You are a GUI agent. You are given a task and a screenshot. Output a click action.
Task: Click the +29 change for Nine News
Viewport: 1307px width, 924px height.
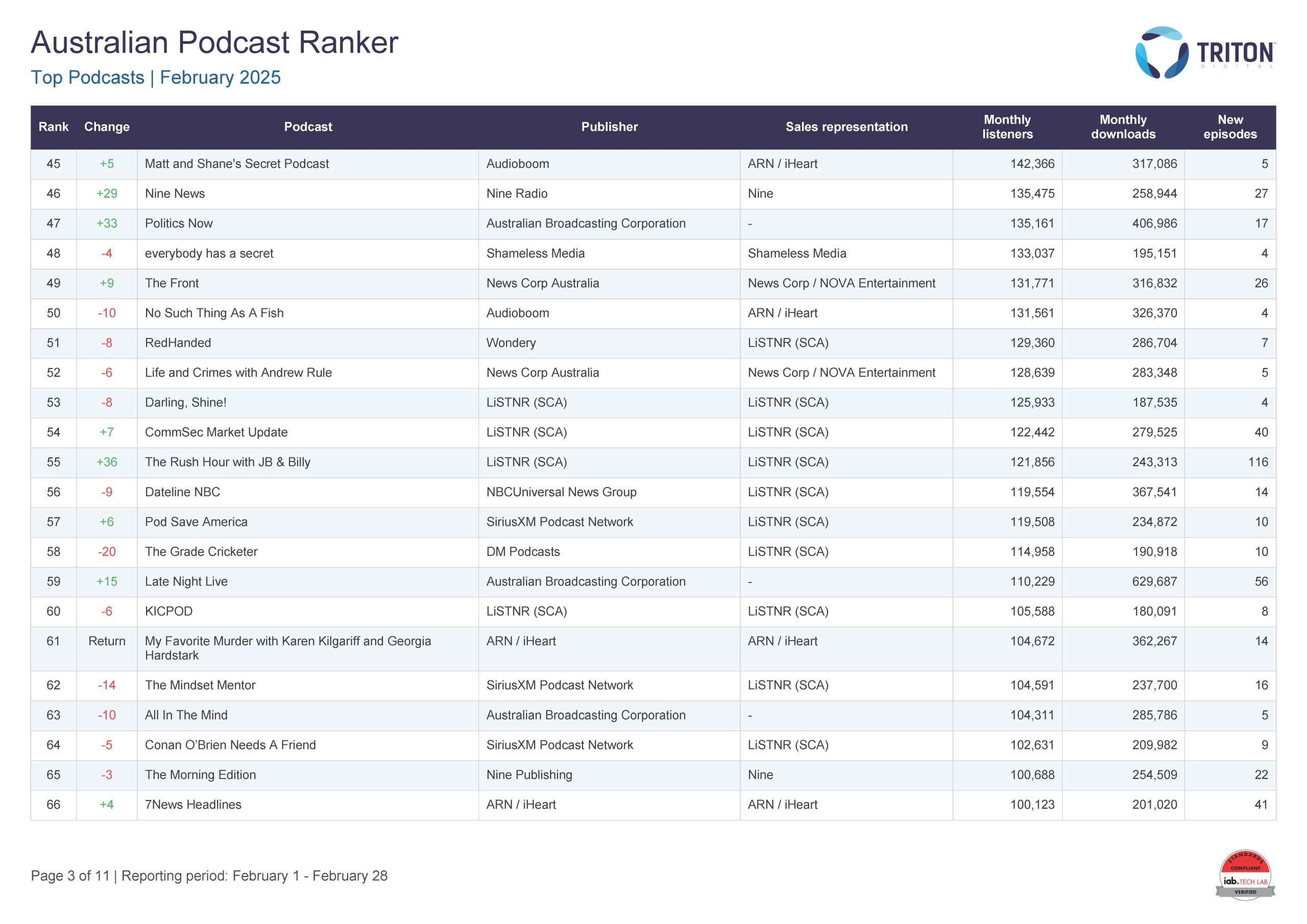coord(107,193)
